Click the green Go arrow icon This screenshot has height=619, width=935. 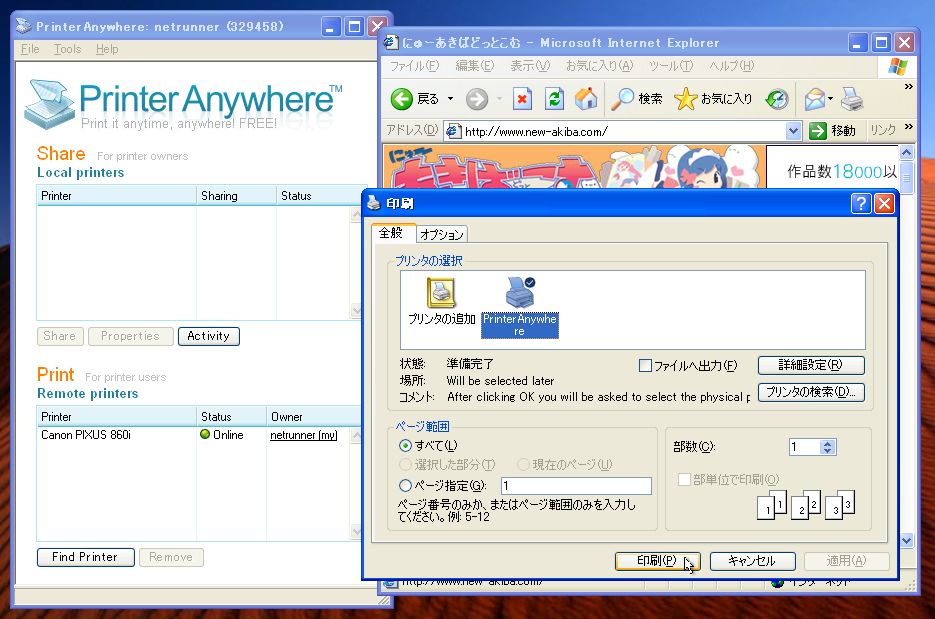[818, 131]
